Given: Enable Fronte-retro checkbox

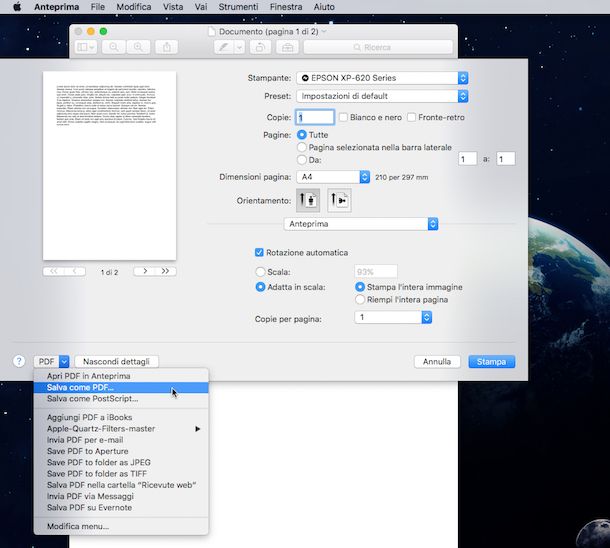Looking at the screenshot, I should (411, 117).
